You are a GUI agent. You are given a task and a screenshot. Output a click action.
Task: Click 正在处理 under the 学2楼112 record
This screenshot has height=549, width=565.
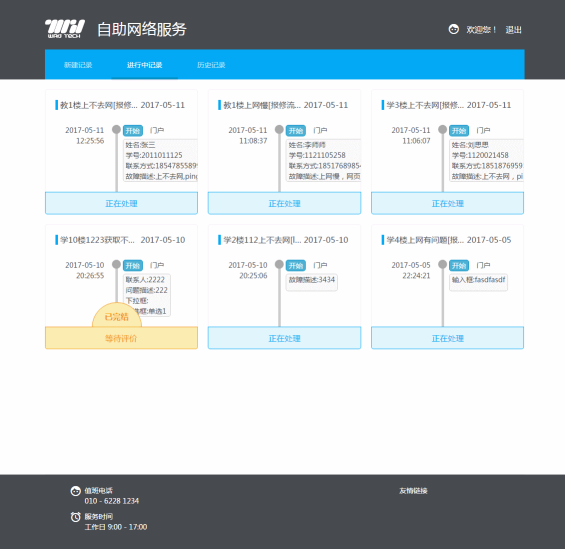point(284,338)
